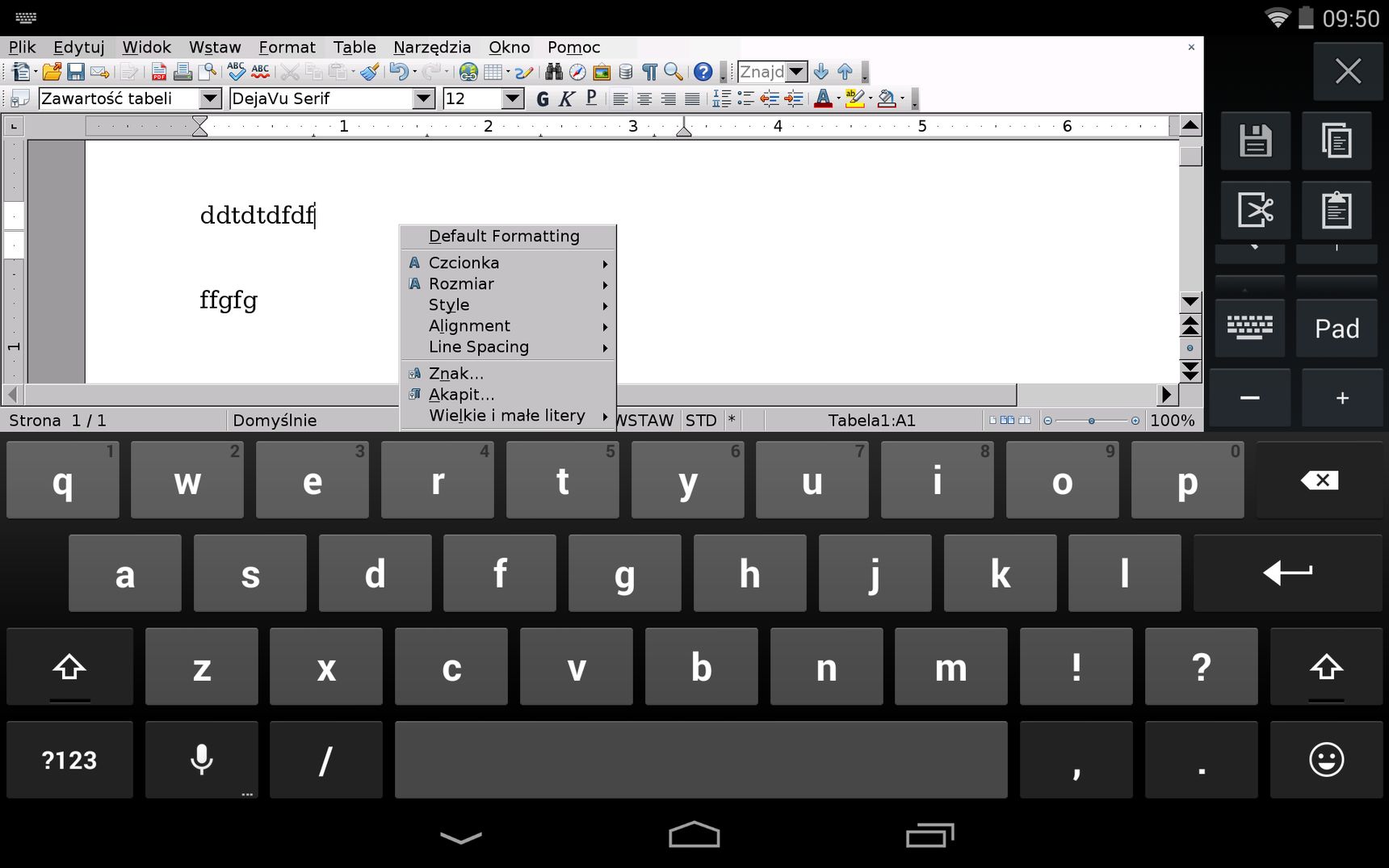
Task: Show Draw Functions icon
Action: pyautogui.click(x=524, y=72)
